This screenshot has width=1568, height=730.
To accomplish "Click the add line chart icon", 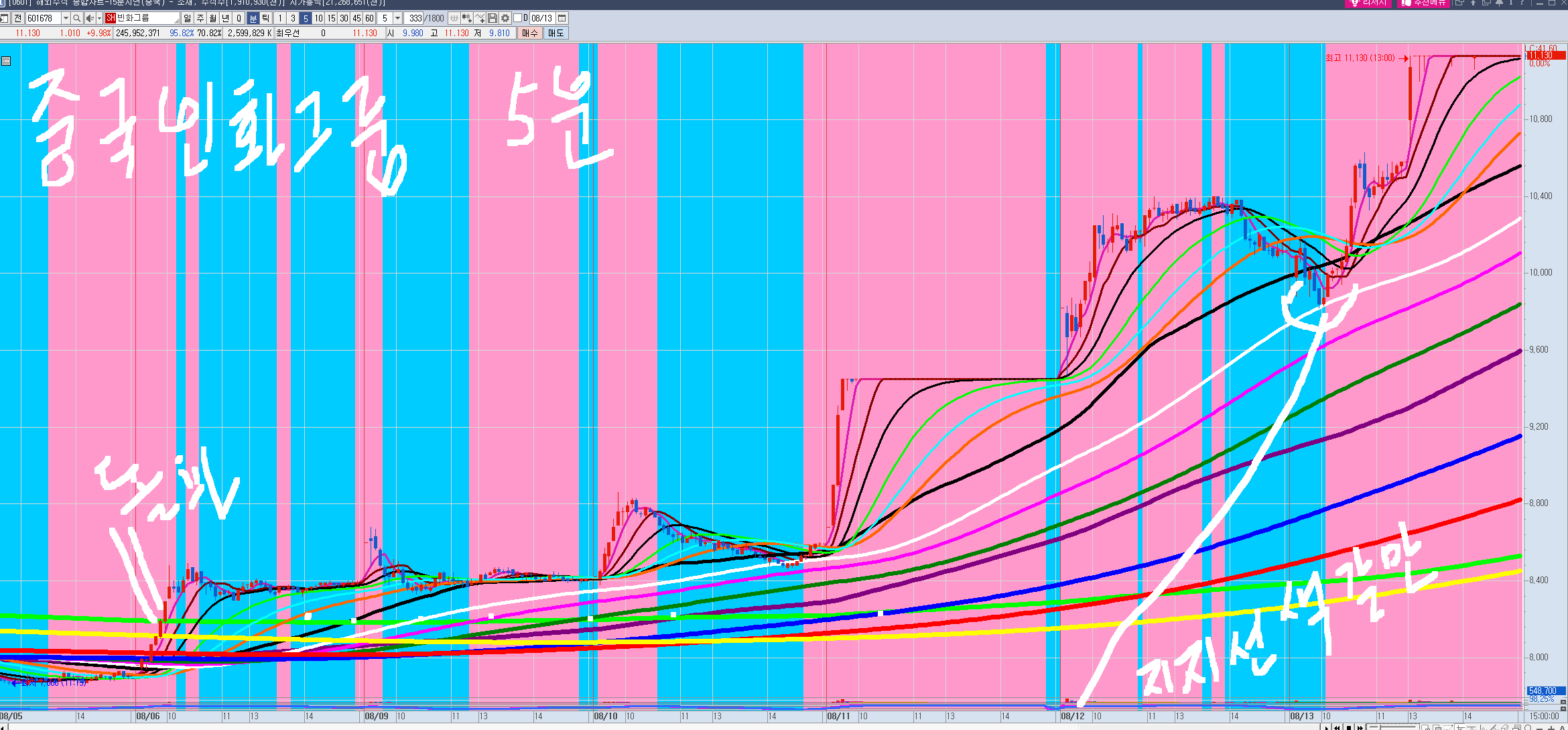I will [480, 18].
